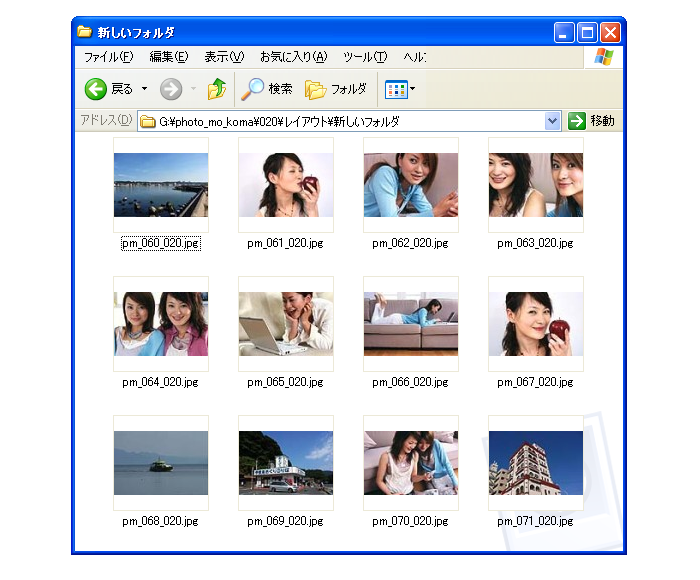This screenshot has height=580, width=700.
Task: Select the pm_060_020.jpg harbor thumbnail
Action: tap(161, 185)
